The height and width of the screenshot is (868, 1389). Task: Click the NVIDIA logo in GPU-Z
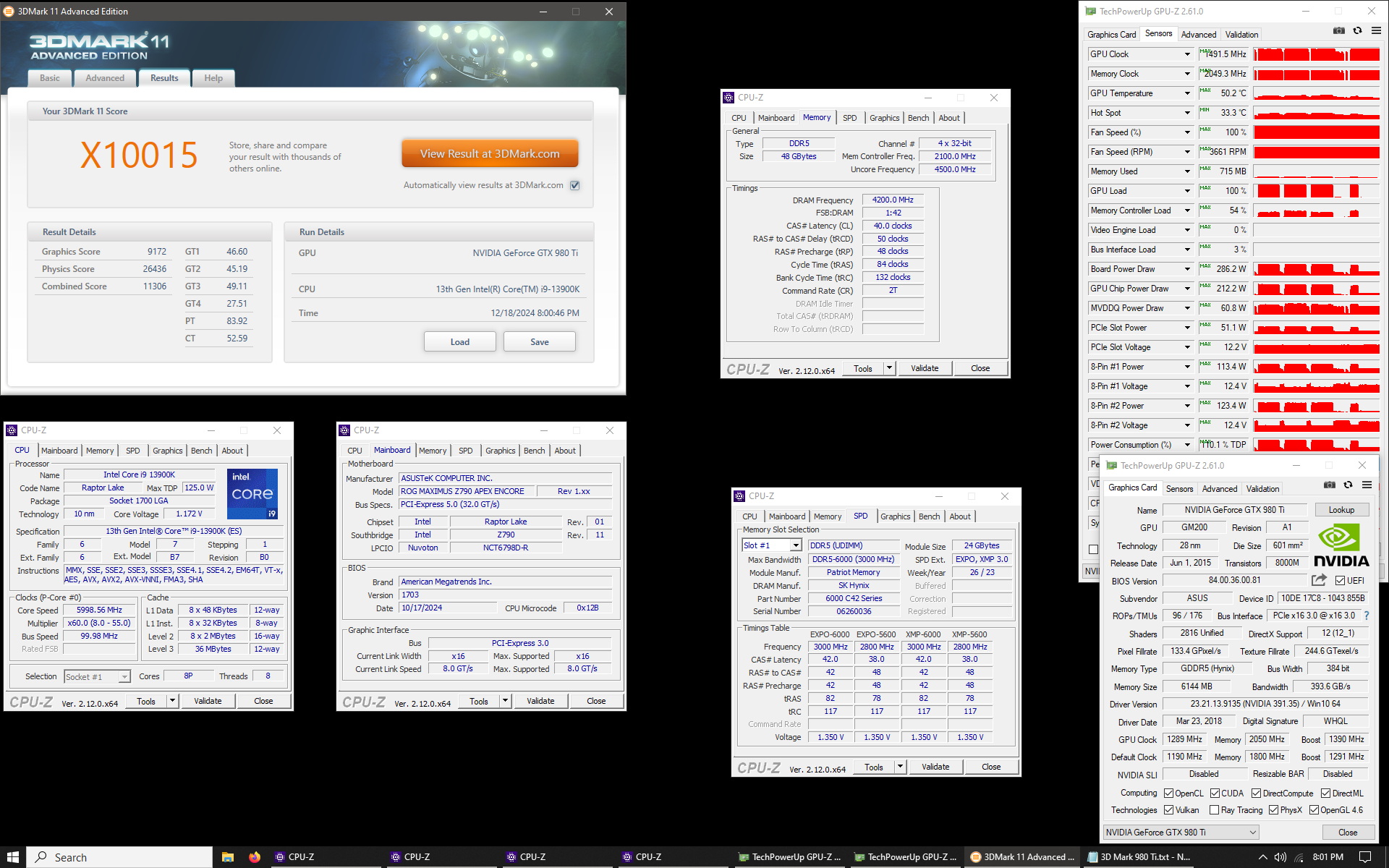click(x=1341, y=545)
